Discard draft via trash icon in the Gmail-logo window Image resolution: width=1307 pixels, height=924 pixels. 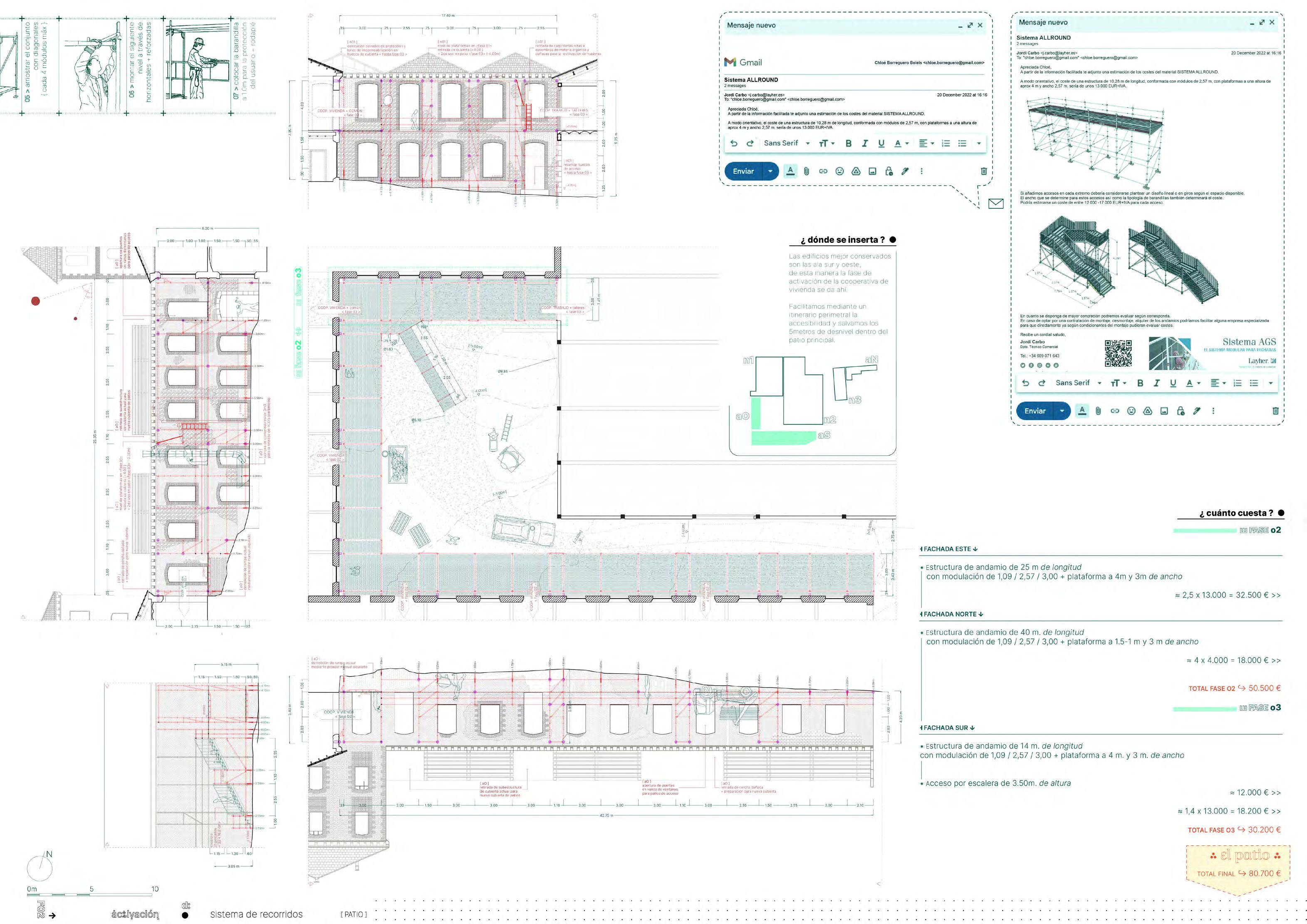pos(984,171)
